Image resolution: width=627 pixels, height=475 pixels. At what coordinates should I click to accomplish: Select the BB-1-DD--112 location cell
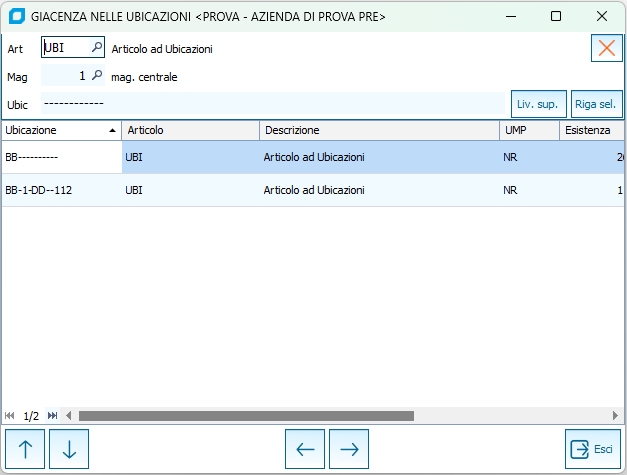pyautogui.click(x=62, y=190)
